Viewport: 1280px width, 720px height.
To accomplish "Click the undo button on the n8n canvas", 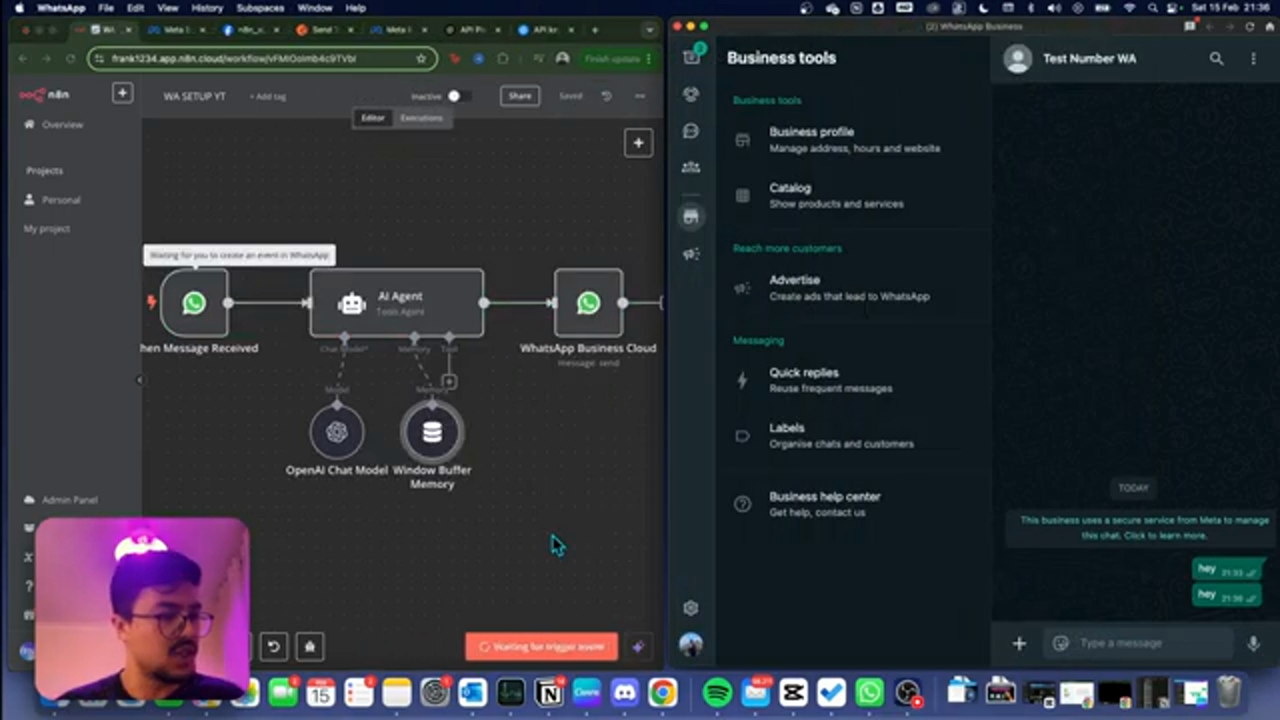I will (273, 646).
